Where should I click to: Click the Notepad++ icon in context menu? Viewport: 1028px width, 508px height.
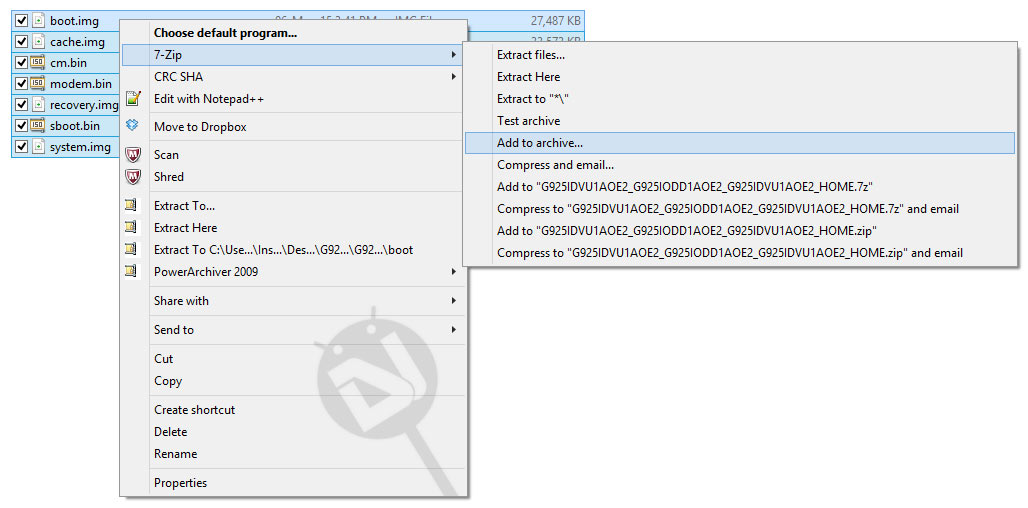(133, 99)
